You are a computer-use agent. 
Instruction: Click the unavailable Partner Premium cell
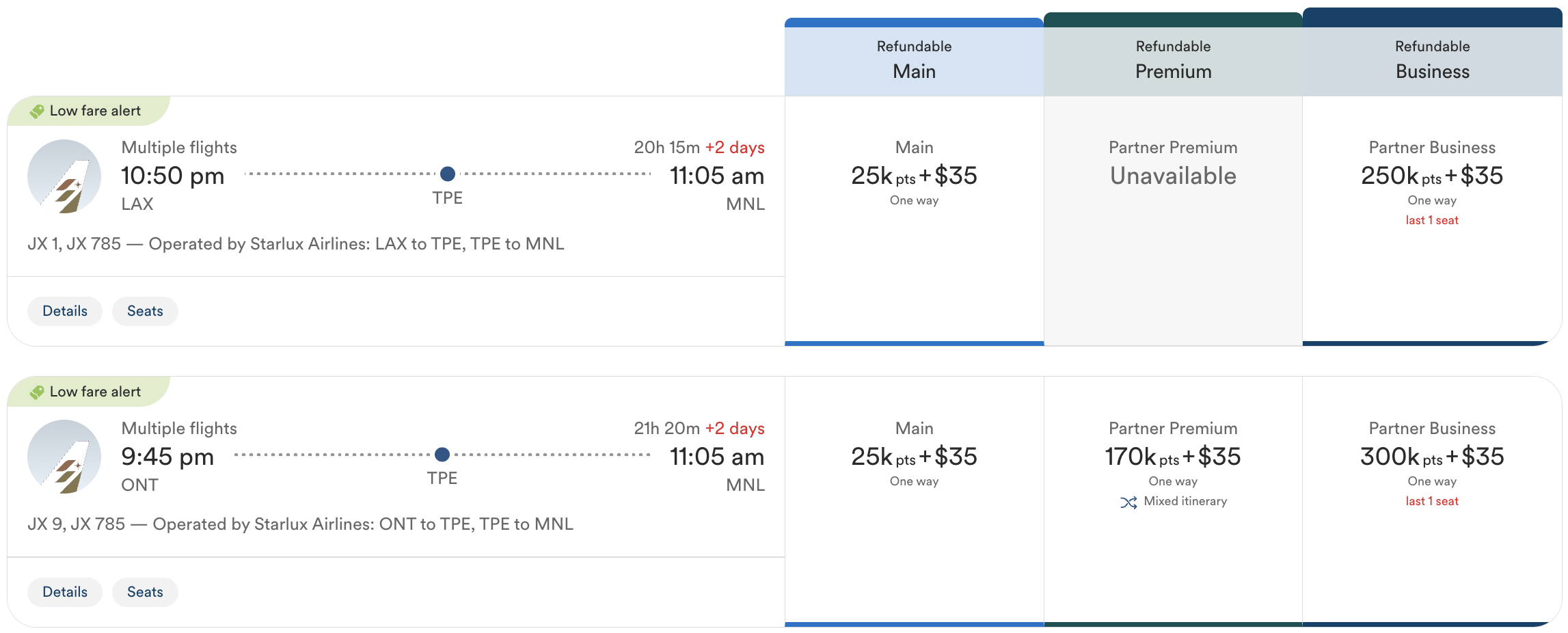click(x=1172, y=176)
